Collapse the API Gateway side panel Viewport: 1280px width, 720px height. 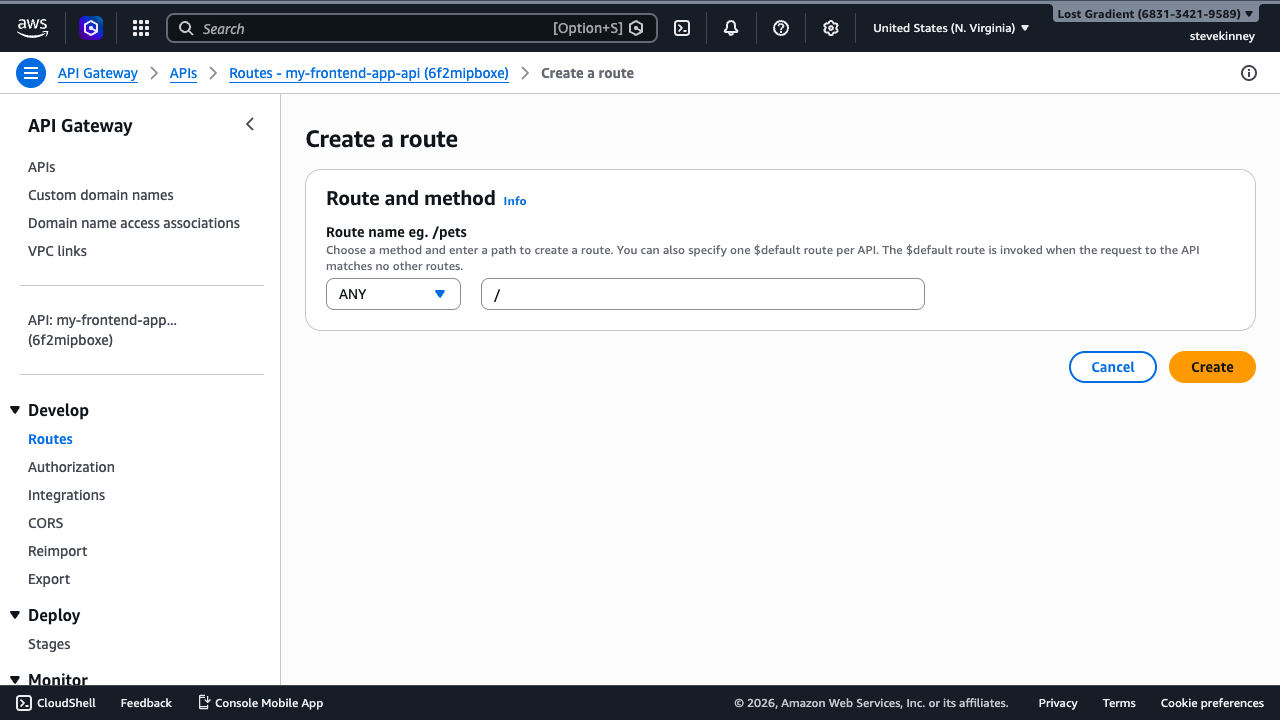pyautogui.click(x=250, y=124)
